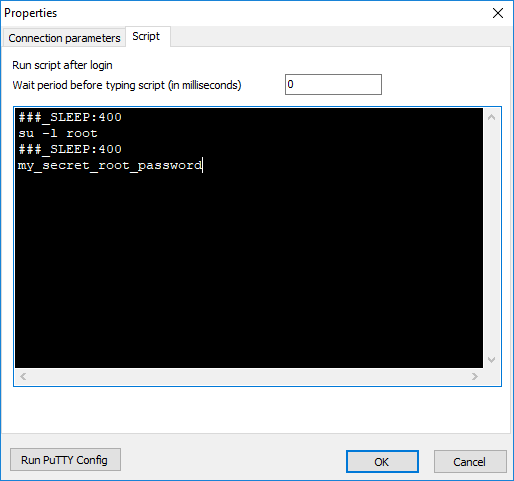
Task: Click the empty area of the script editor
Action: [x=249, y=267]
